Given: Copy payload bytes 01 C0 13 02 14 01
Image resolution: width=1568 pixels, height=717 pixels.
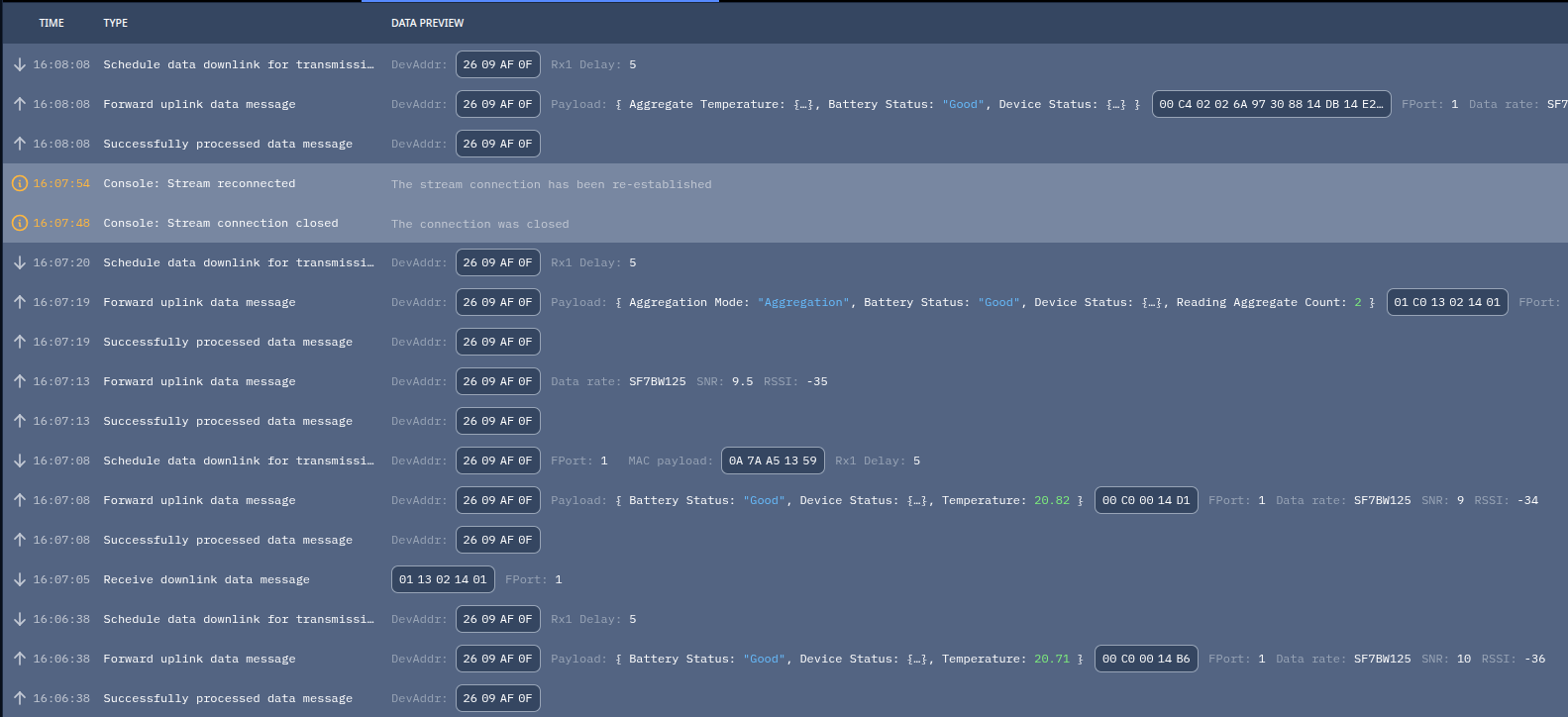Looking at the screenshot, I should click(1447, 302).
